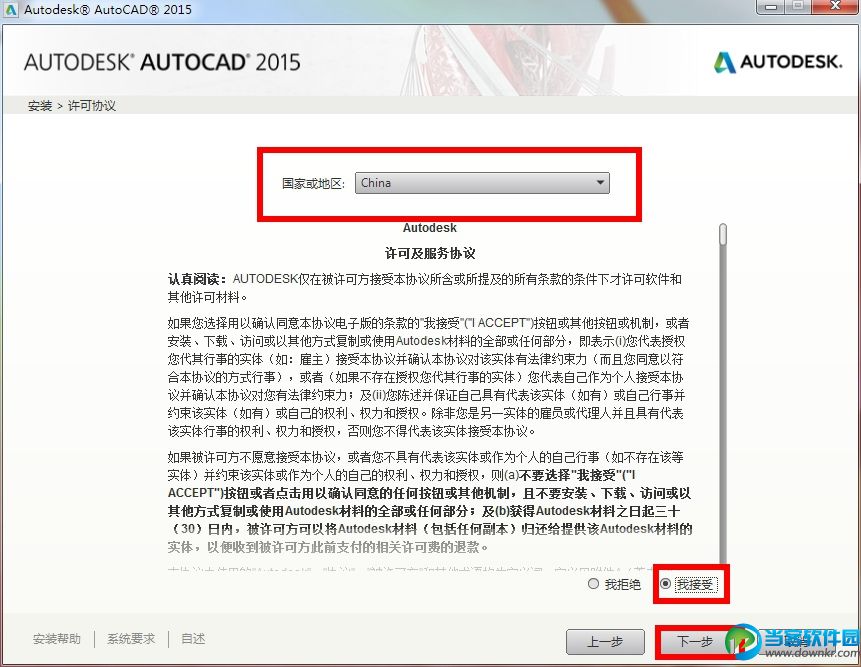
Task: Click the 国家或地区 label
Action: (314, 183)
